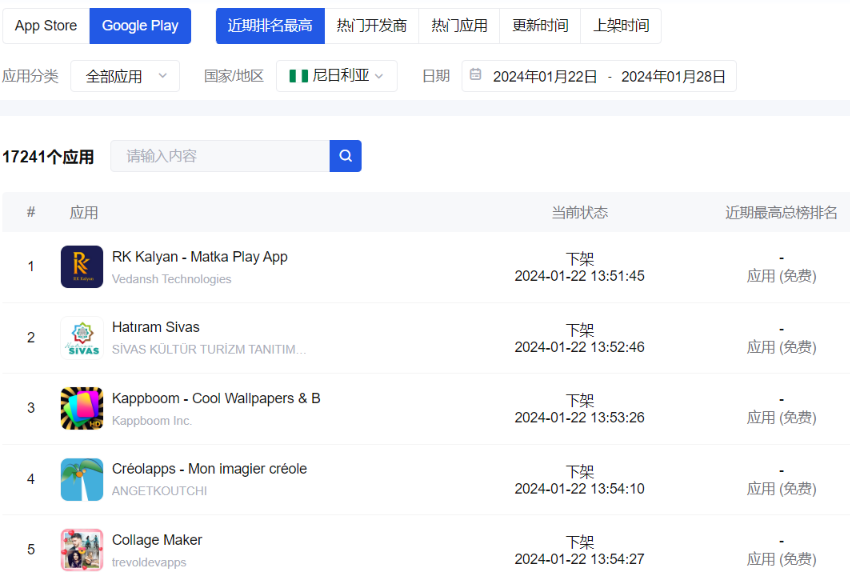This screenshot has height=580, width=850.
Task: Switch to 热门开发商 tab
Action: 371,25
